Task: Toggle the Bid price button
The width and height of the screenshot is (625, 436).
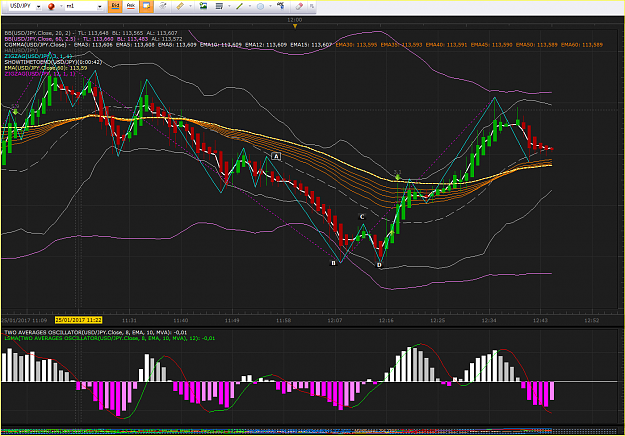Action: coord(115,6)
